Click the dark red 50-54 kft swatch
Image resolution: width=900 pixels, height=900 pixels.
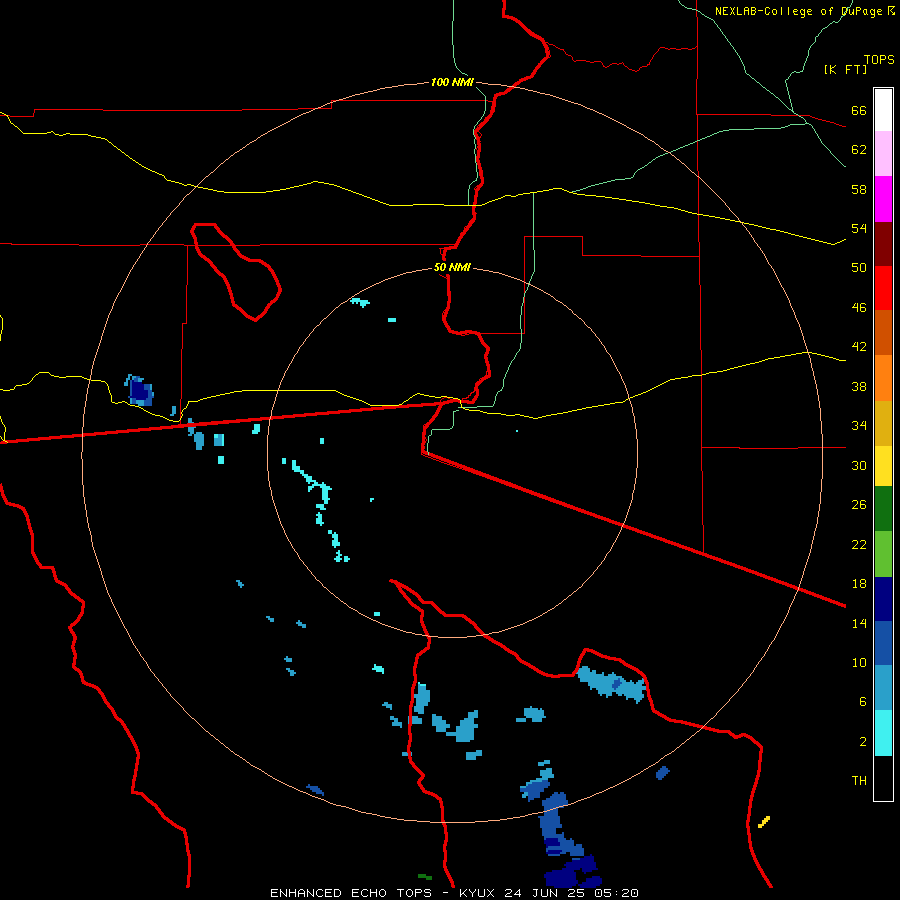coord(883,244)
